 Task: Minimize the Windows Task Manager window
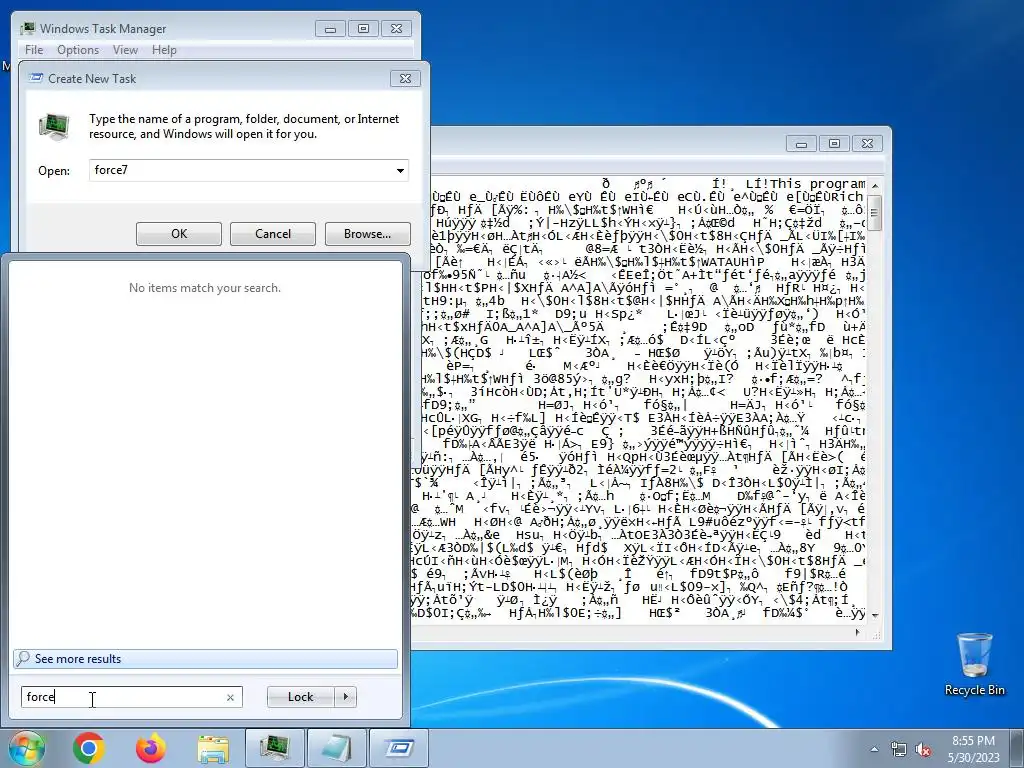330,29
